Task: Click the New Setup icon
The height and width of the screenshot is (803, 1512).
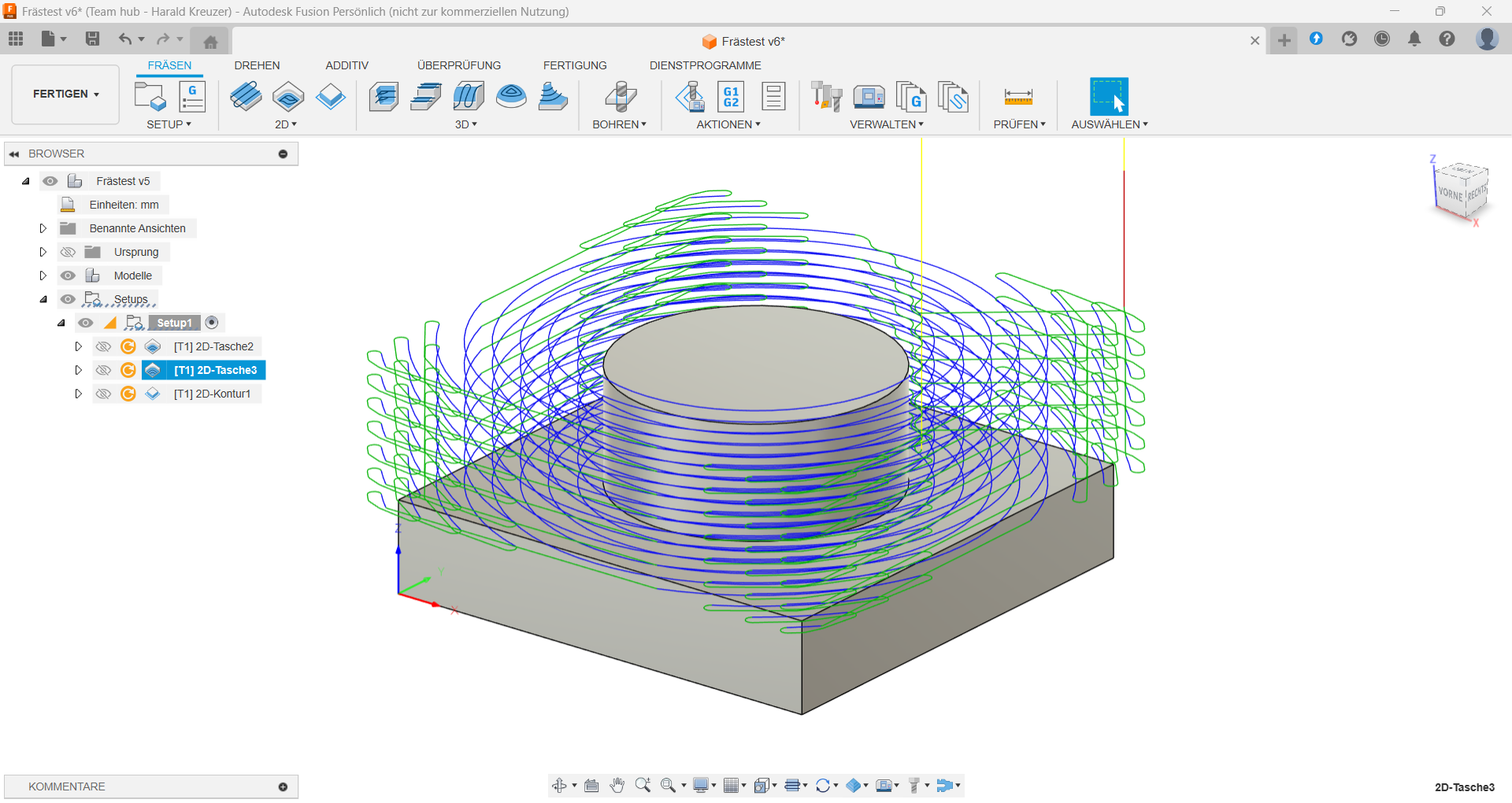Action: pos(150,97)
